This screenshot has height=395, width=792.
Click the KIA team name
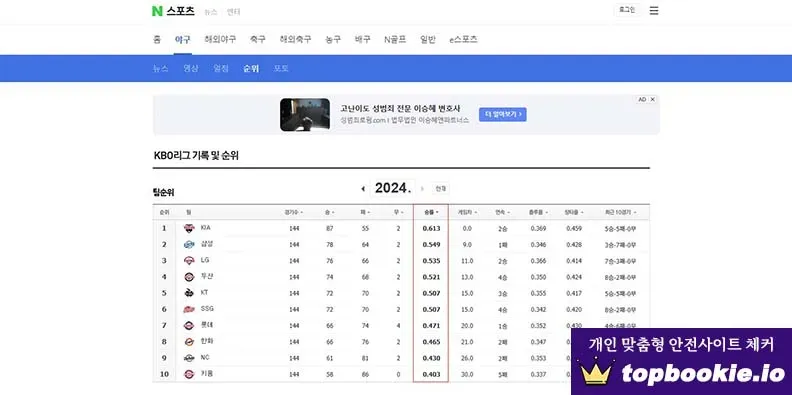[205, 228]
